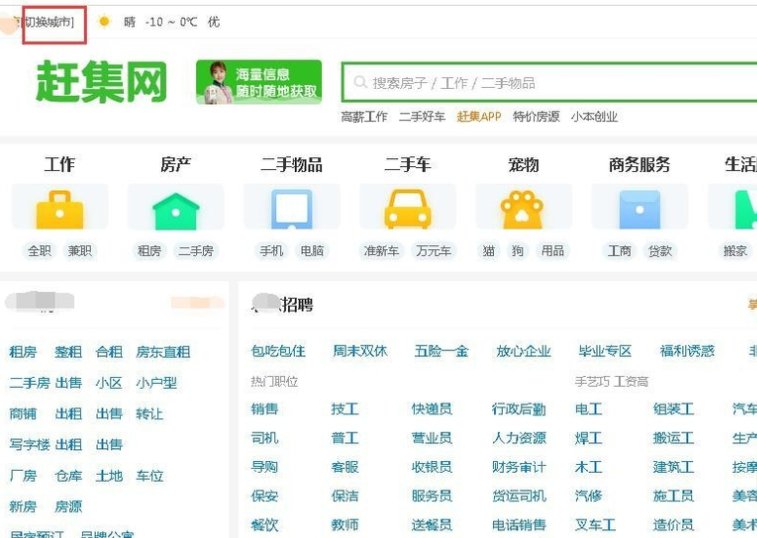Click the 工作 briefcase icon
The height and width of the screenshot is (538, 757).
pos(60,210)
